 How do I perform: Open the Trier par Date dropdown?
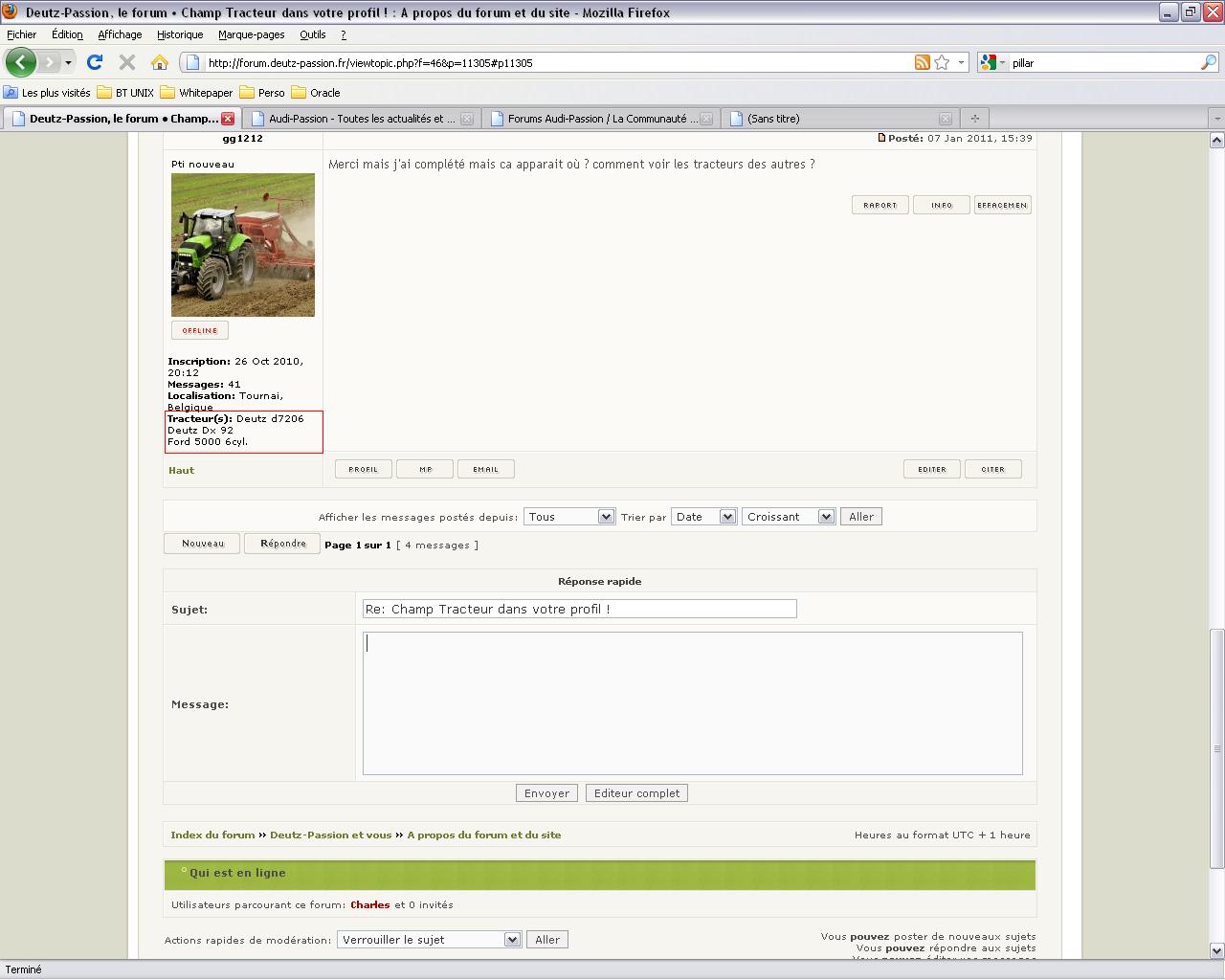click(703, 517)
